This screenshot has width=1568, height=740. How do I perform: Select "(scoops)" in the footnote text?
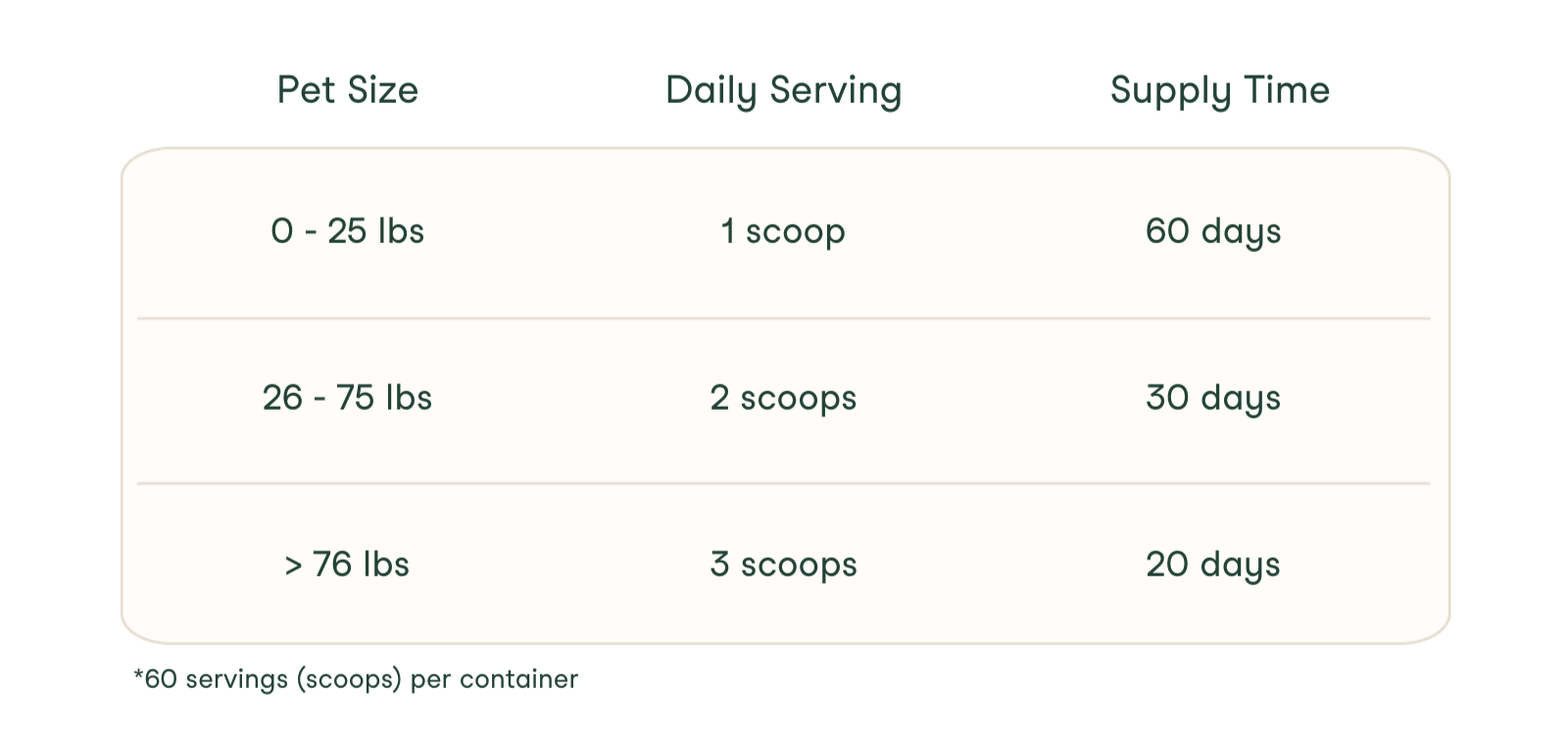(350, 679)
